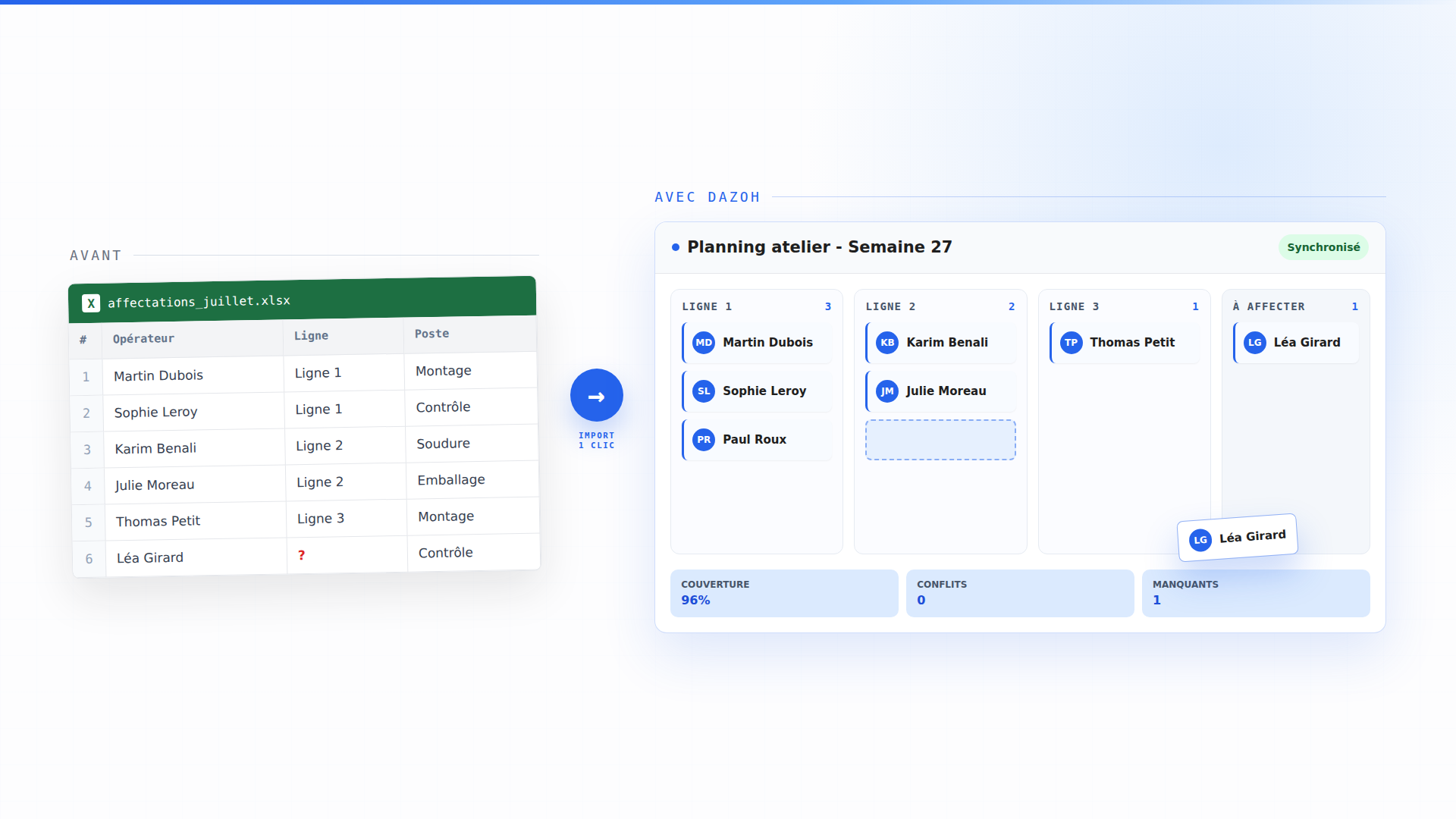Click the LG avatar in the À affecter column
Screen dimensions: 1456x819
coord(1255,343)
